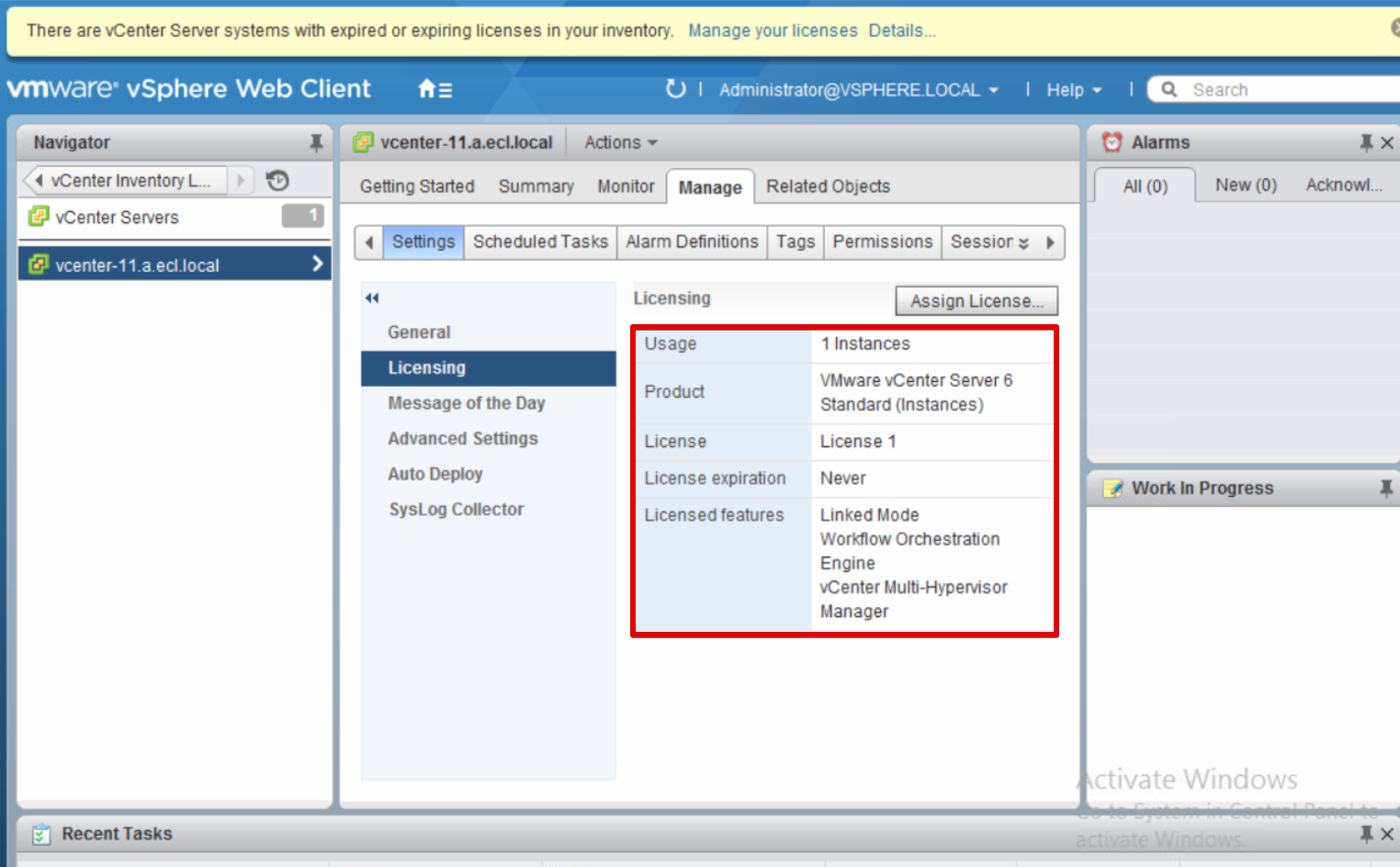Switch to the Tags sub-tab
The width and height of the screenshot is (1400, 867).
point(796,242)
